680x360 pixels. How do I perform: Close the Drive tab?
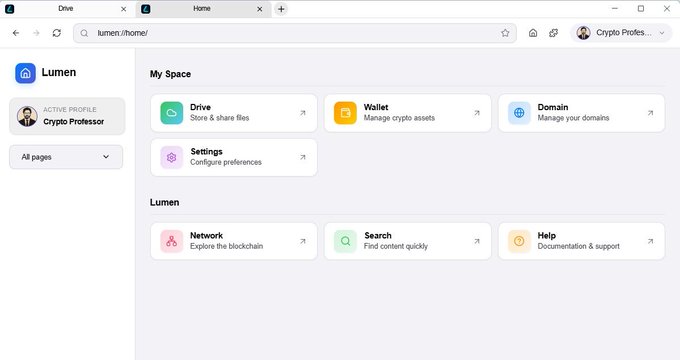(x=124, y=9)
